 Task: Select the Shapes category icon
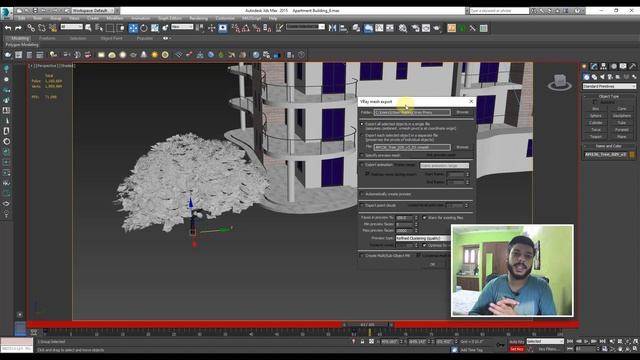[594, 77]
